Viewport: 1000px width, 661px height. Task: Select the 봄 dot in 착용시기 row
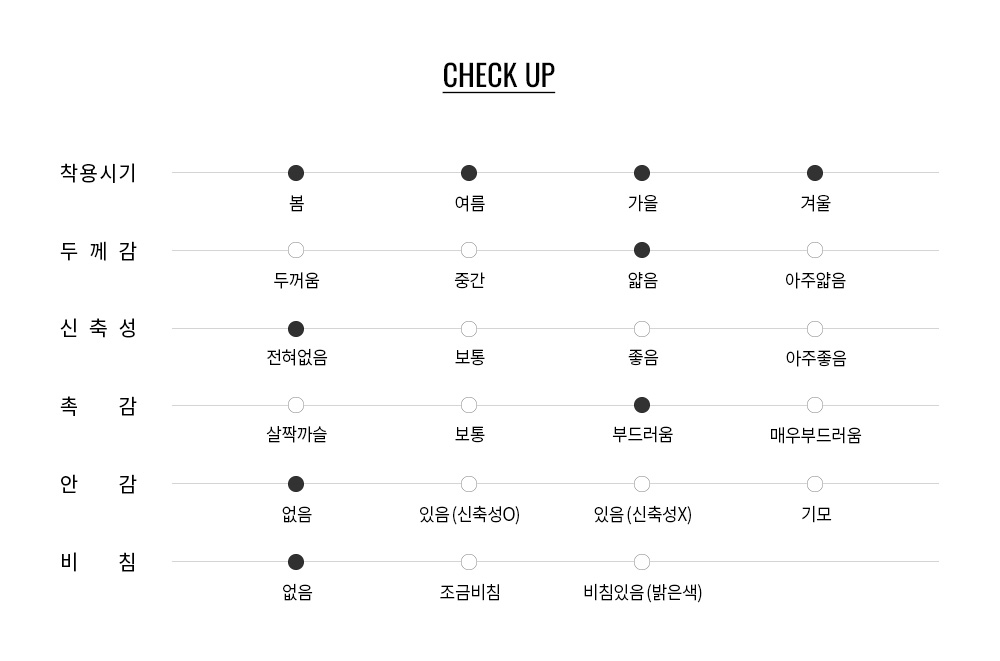(x=296, y=173)
